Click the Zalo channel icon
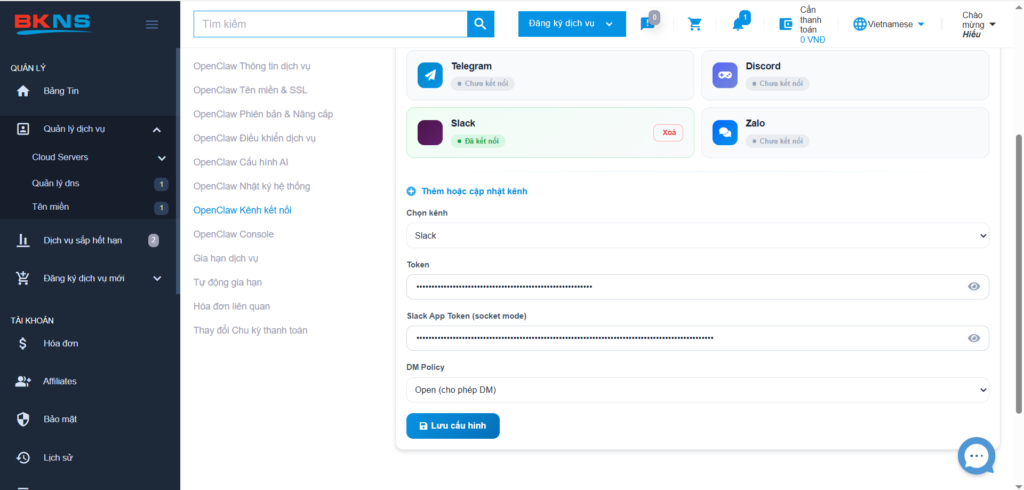The image size is (1024, 490). tap(725, 133)
